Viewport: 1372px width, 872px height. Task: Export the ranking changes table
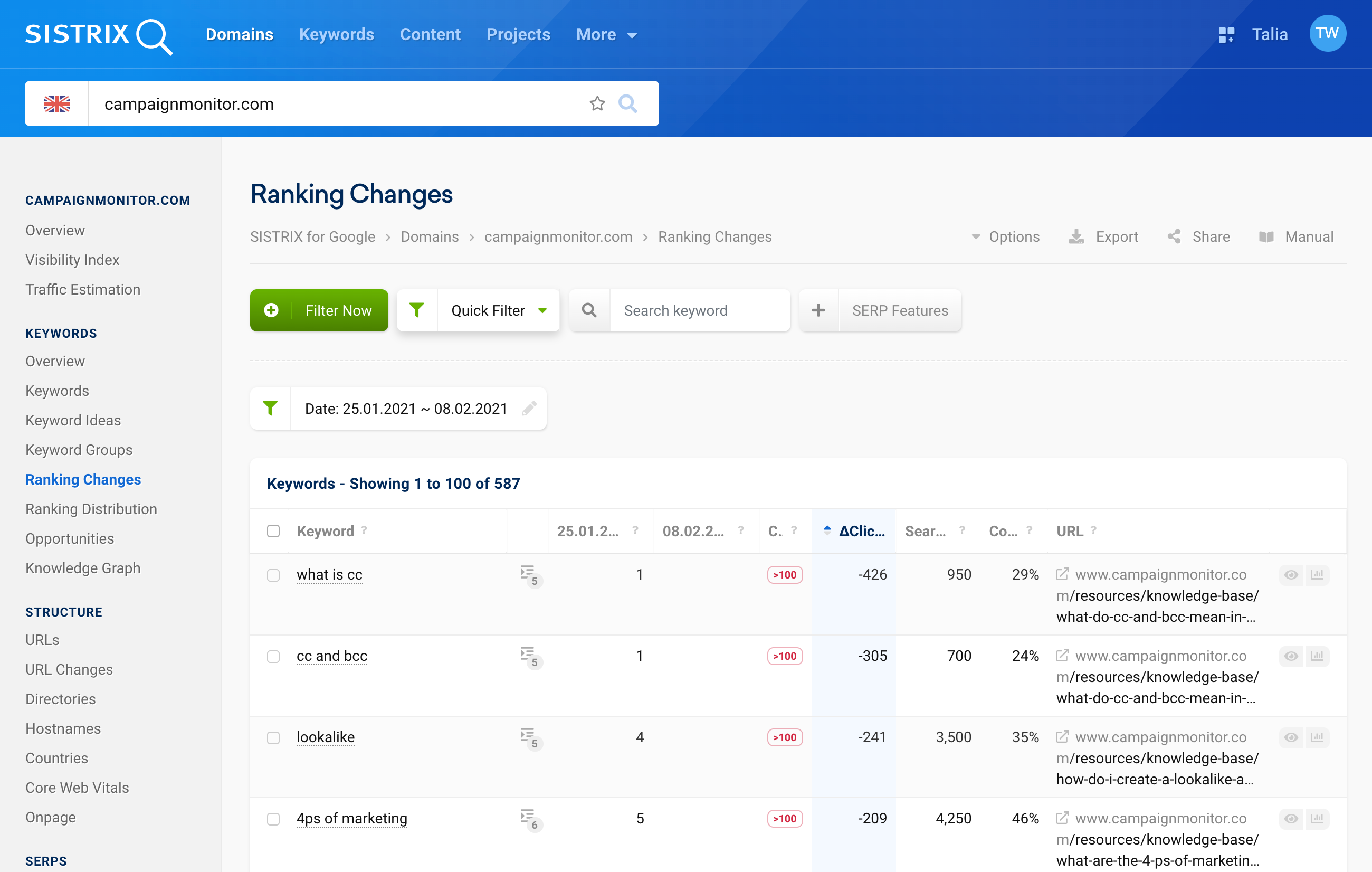(x=1103, y=236)
